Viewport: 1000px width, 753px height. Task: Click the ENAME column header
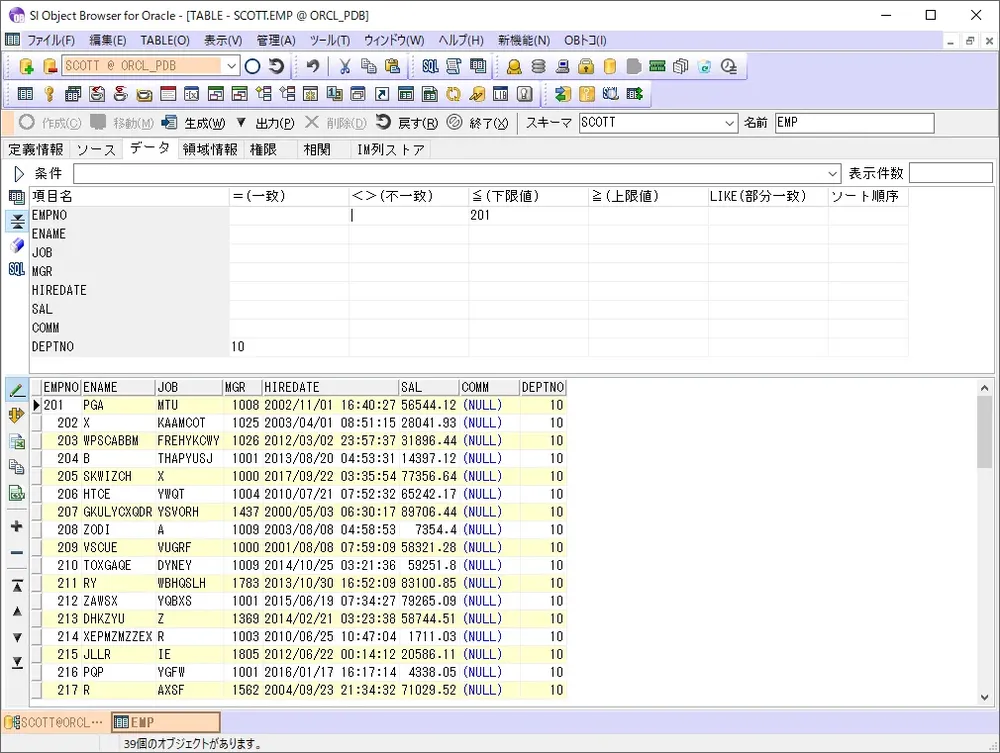coord(119,387)
